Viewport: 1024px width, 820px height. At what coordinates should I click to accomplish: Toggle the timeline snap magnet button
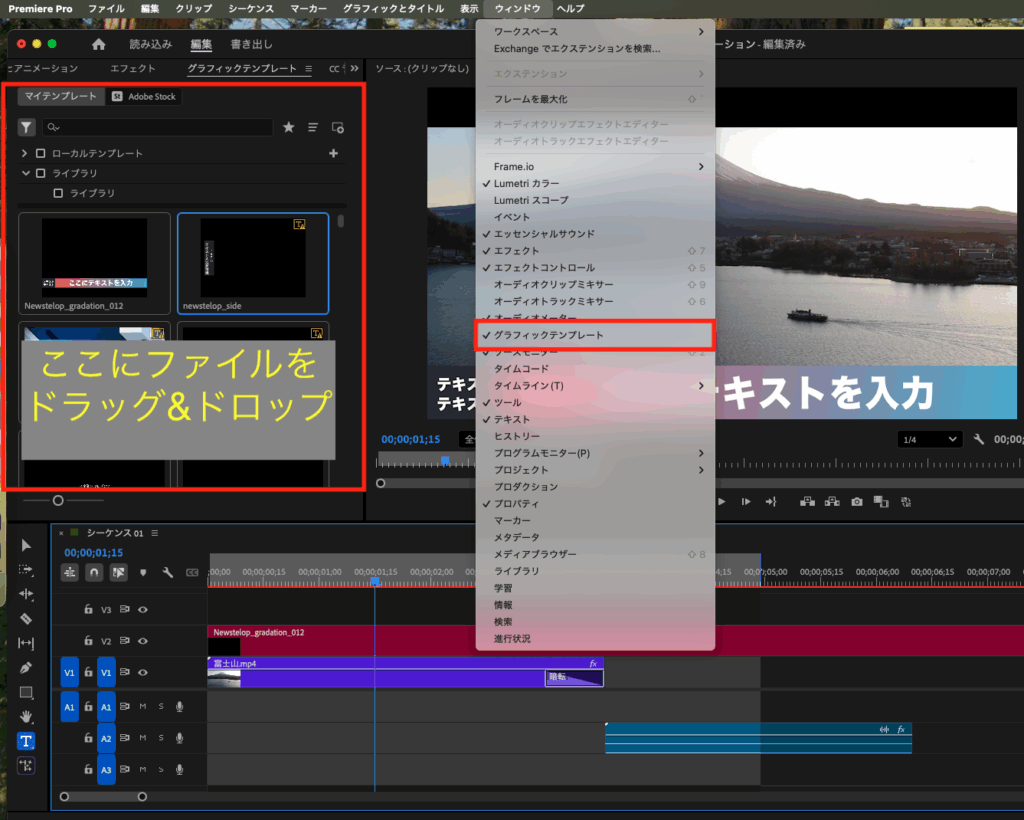click(x=94, y=573)
